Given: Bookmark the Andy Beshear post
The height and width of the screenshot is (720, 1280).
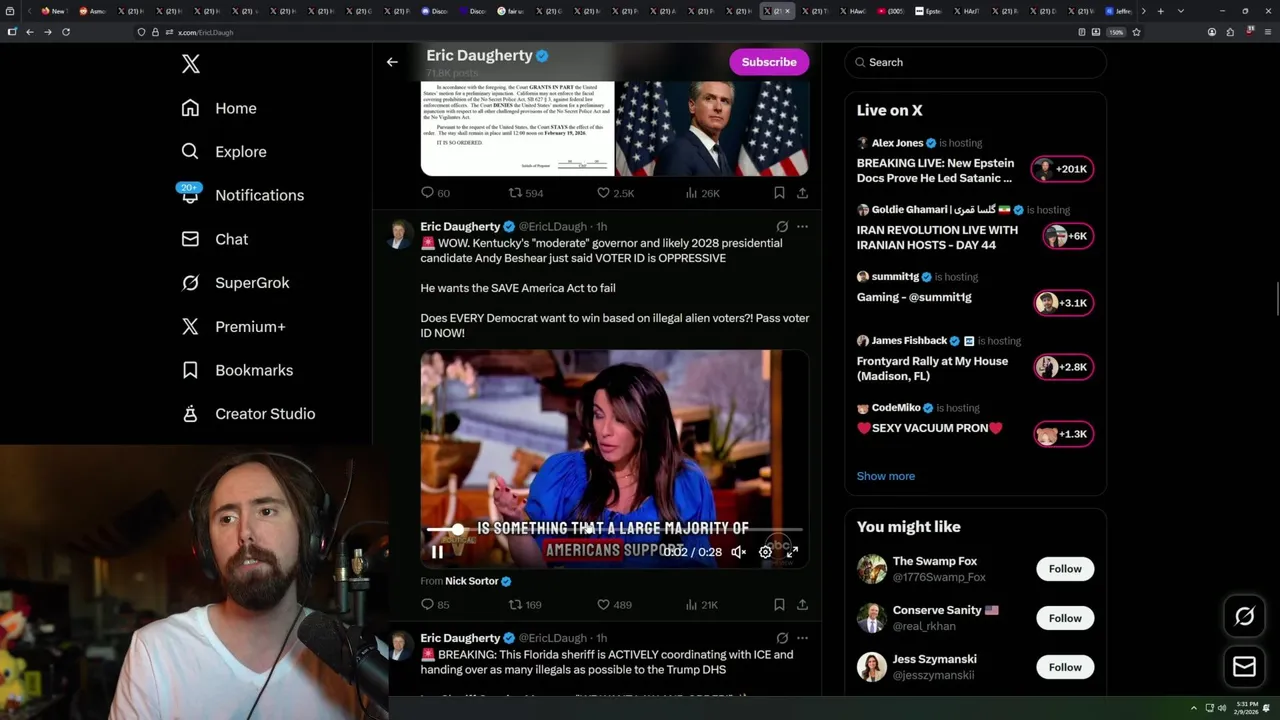Looking at the screenshot, I should point(779,605).
